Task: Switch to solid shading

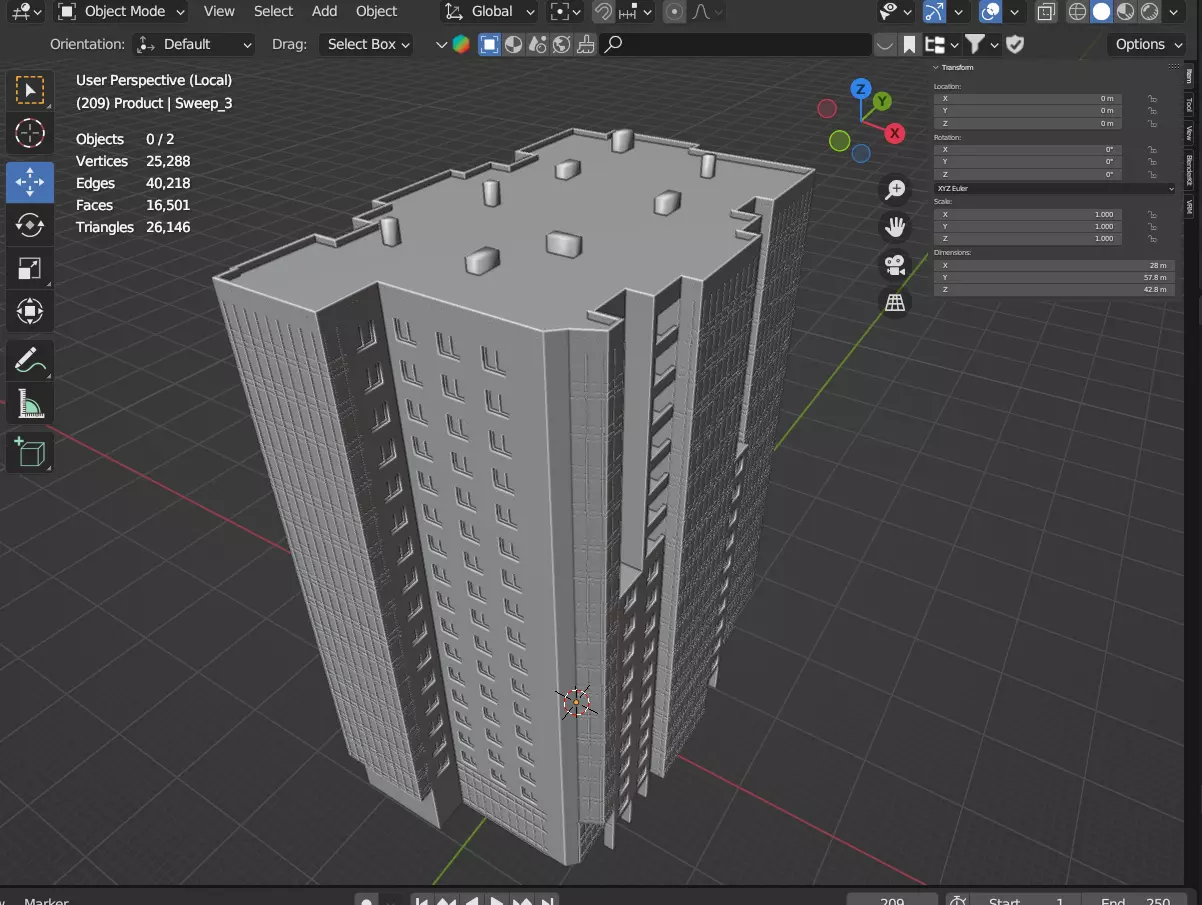Action: (1102, 12)
